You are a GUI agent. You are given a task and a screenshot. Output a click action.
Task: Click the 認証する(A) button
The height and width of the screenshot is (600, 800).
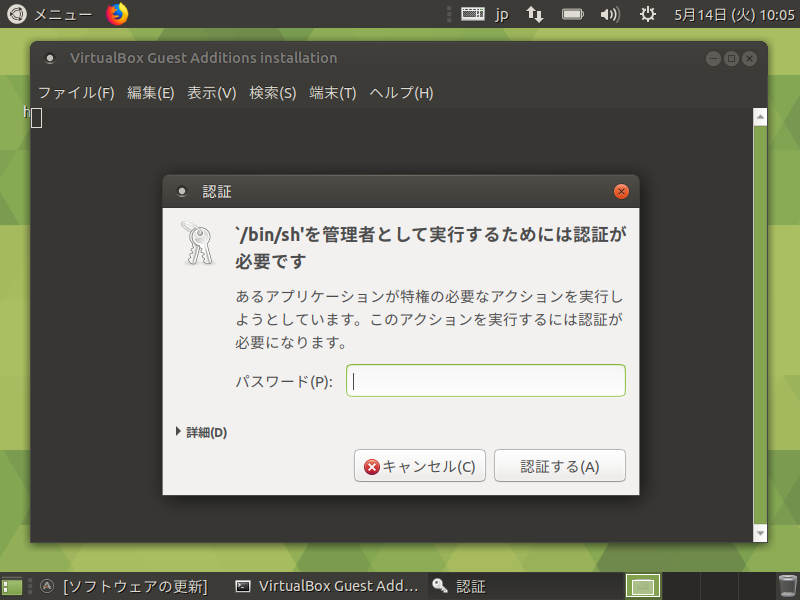560,466
